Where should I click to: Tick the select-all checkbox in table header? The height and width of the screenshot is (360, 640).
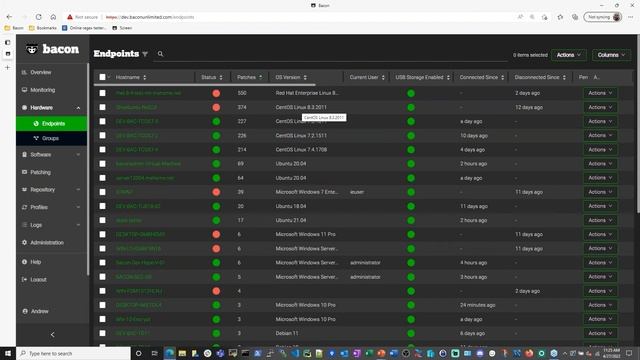(x=102, y=77)
